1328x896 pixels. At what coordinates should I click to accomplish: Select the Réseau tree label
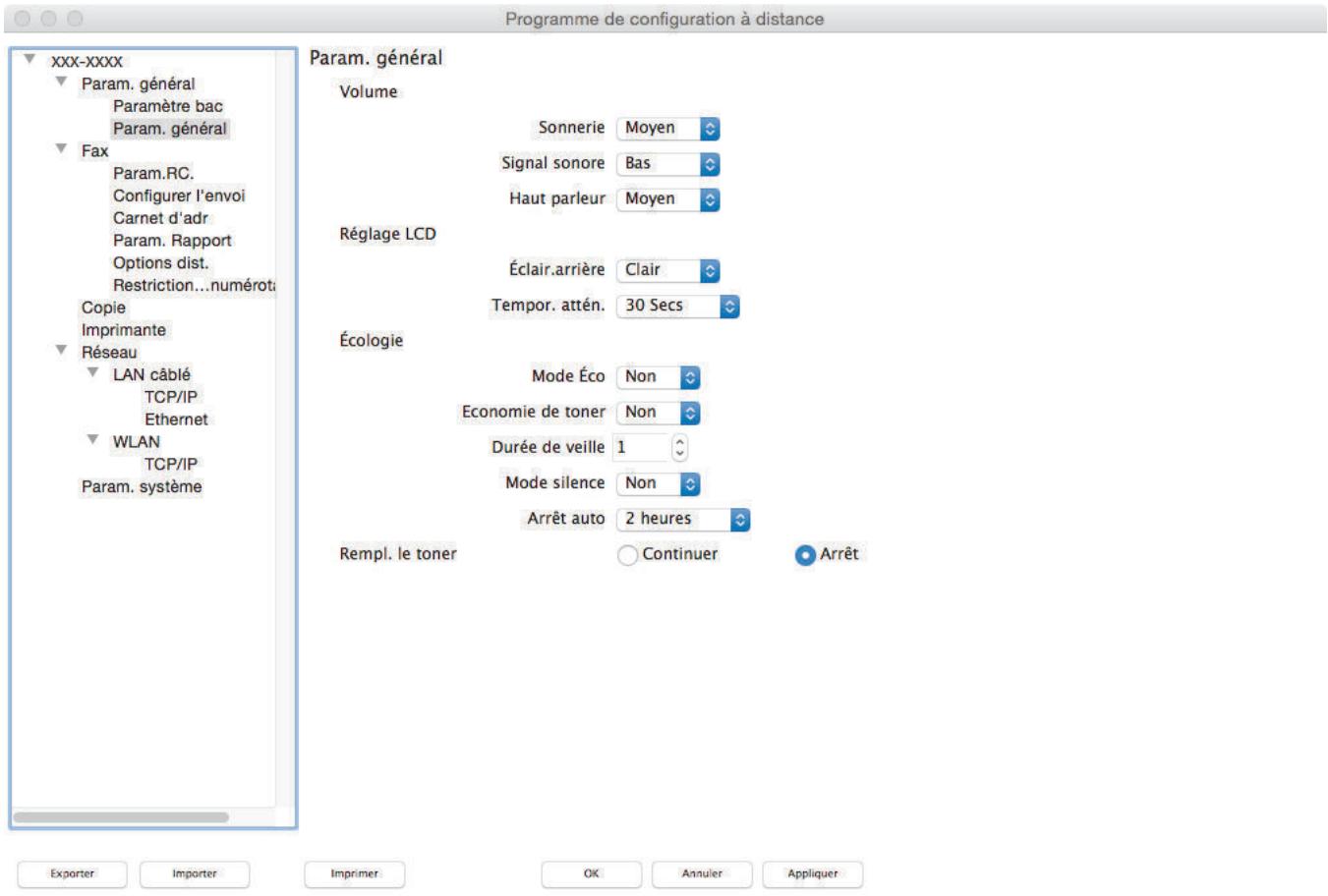[109, 353]
